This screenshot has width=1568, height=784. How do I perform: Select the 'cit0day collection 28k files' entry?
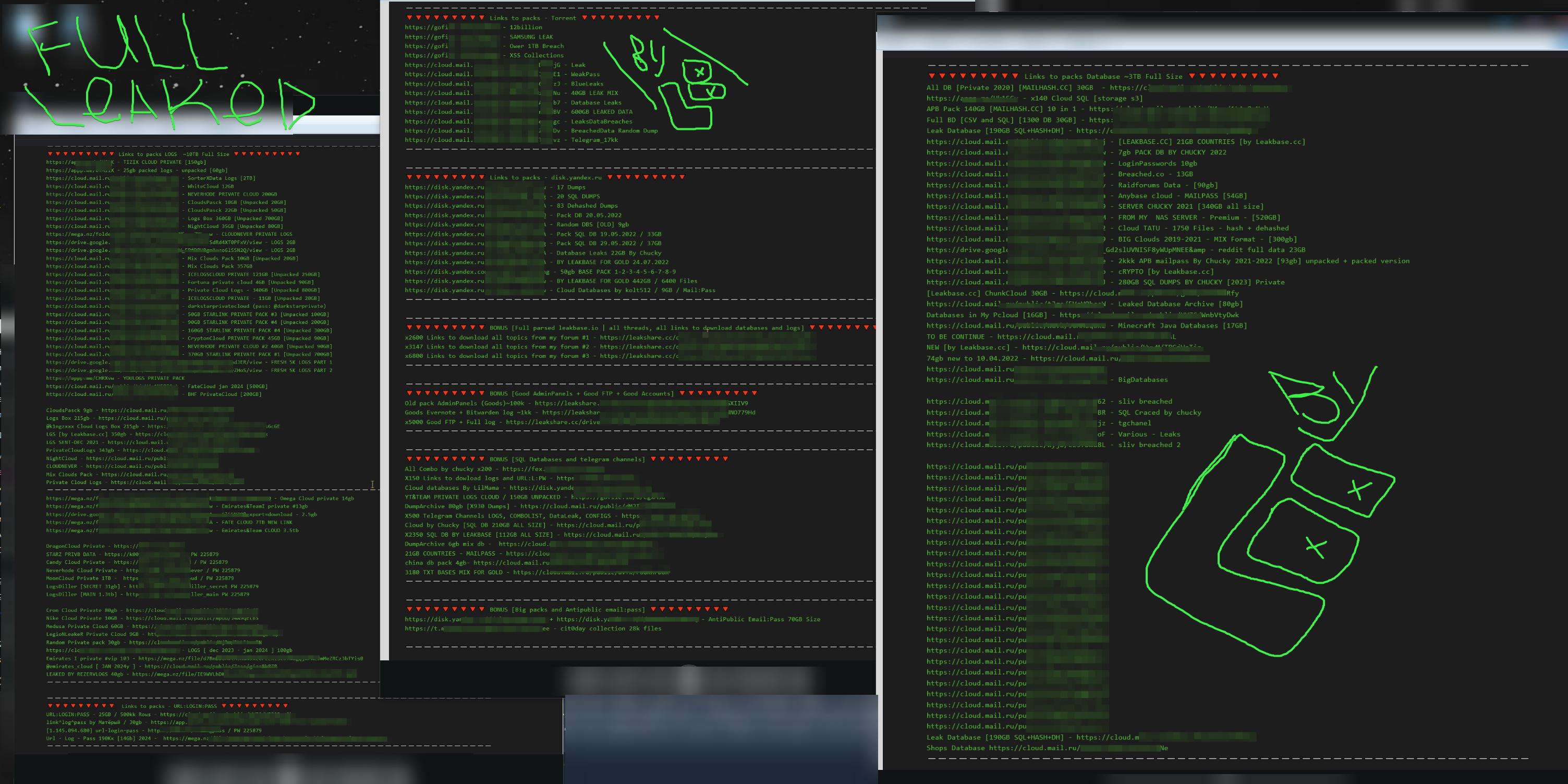coord(532,628)
